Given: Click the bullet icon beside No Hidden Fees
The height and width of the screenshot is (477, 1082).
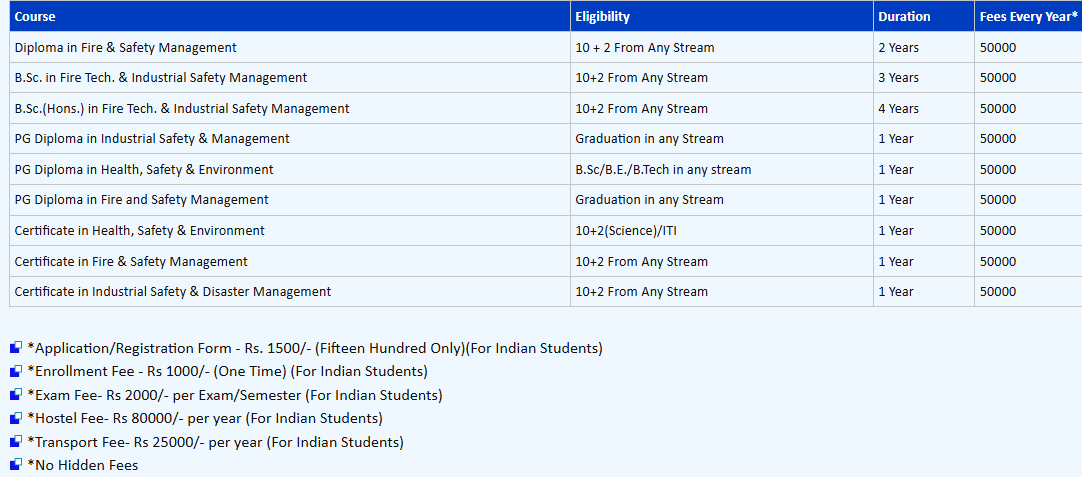Looking at the screenshot, I should [x=15, y=465].
